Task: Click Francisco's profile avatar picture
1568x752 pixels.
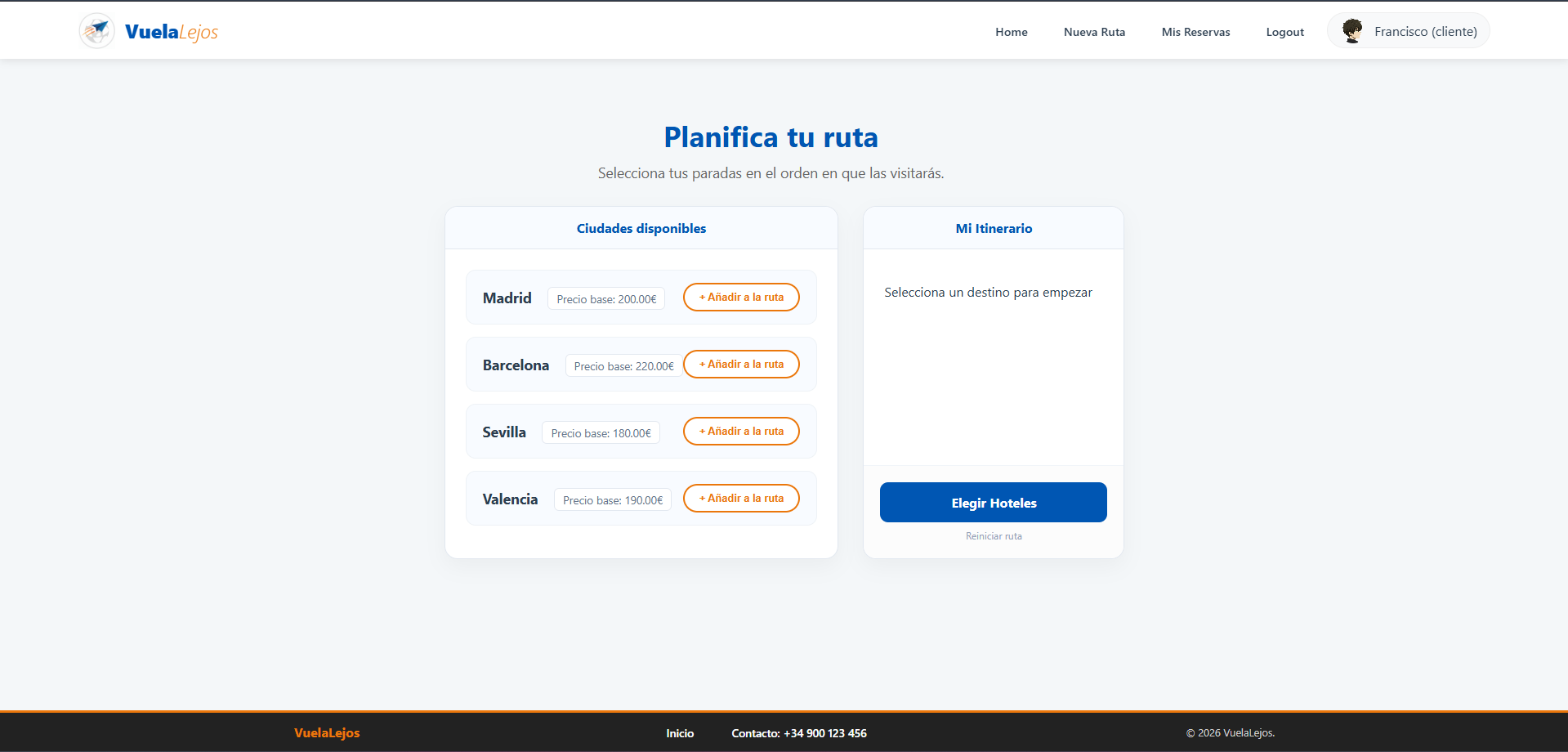Action: pyautogui.click(x=1352, y=30)
